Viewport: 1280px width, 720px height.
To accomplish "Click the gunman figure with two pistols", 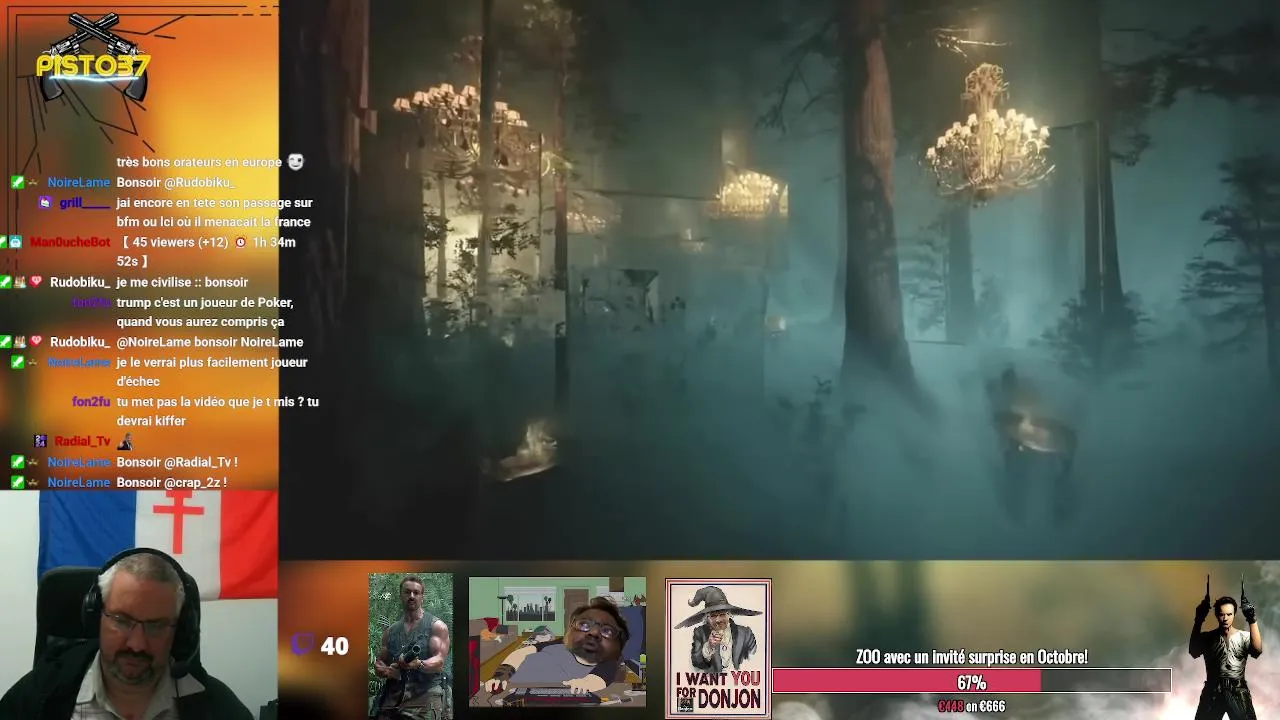I will [x=1225, y=647].
